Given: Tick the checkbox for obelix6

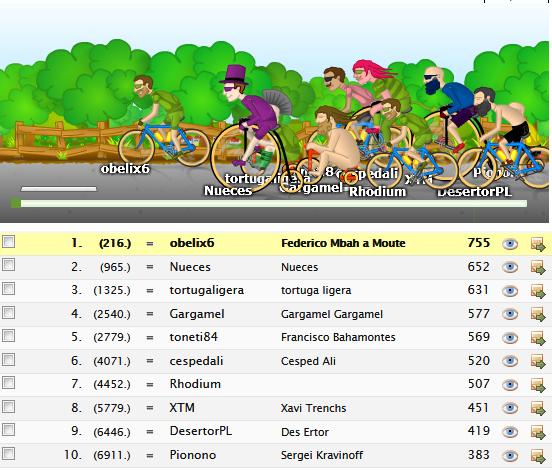Looking at the screenshot, I should [8, 242].
